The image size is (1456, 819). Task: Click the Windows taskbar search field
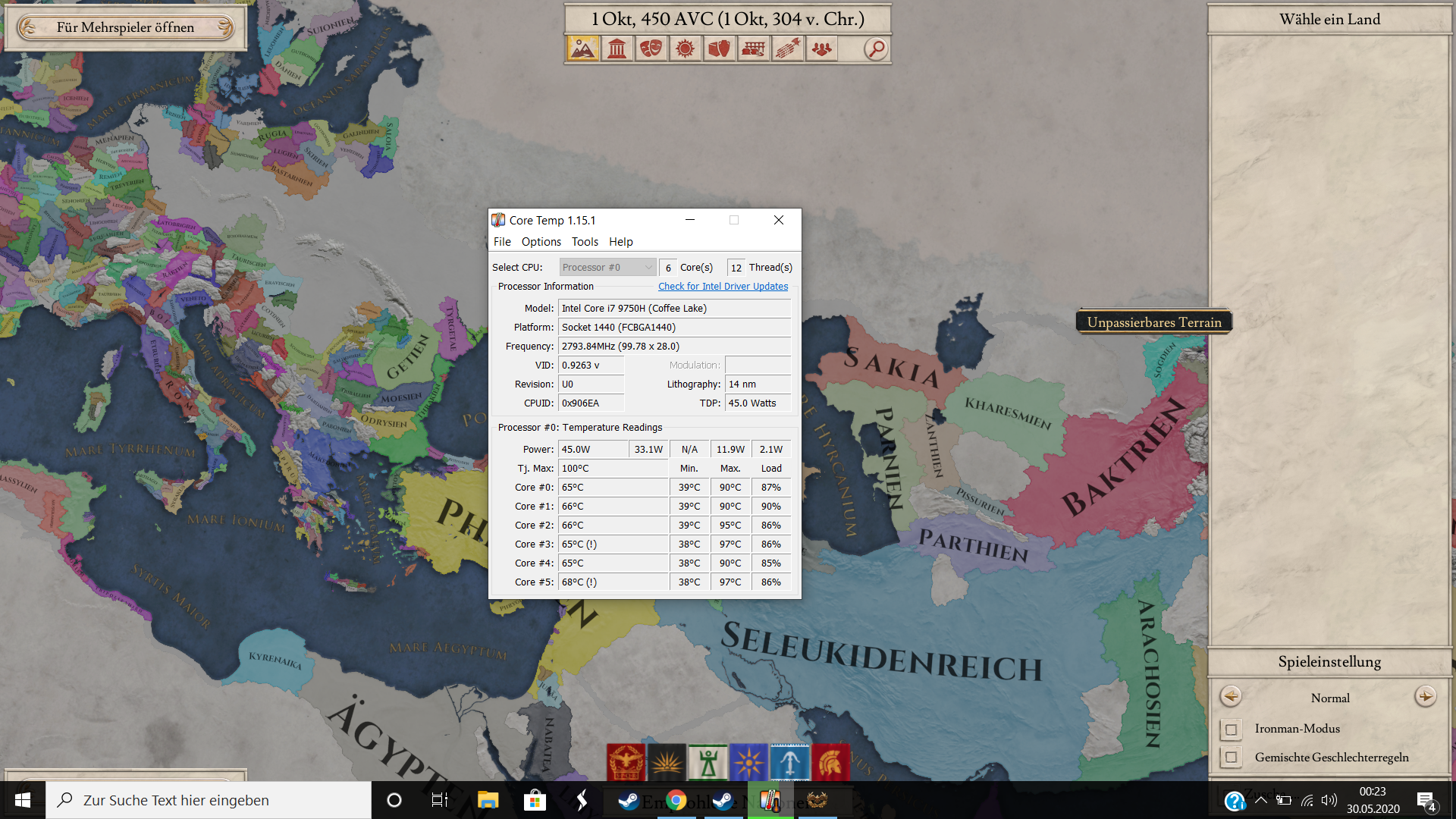(x=209, y=800)
